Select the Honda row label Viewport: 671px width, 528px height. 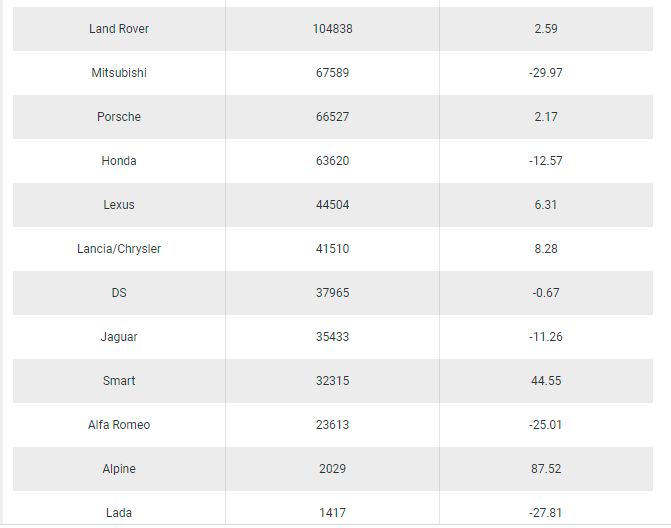(x=119, y=161)
